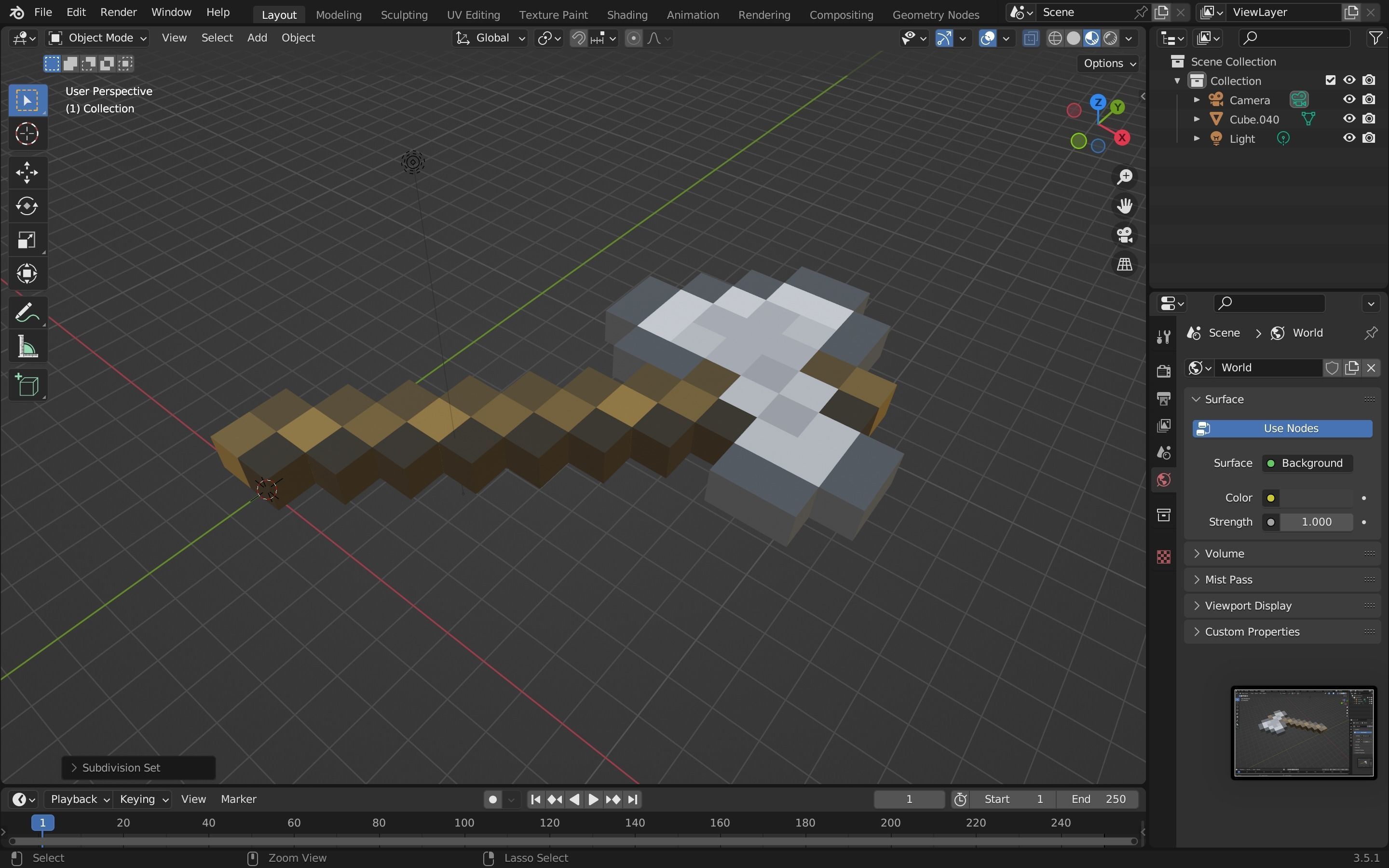The height and width of the screenshot is (868, 1389).
Task: Open the Options dropdown in viewport
Action: [1108, 63]
